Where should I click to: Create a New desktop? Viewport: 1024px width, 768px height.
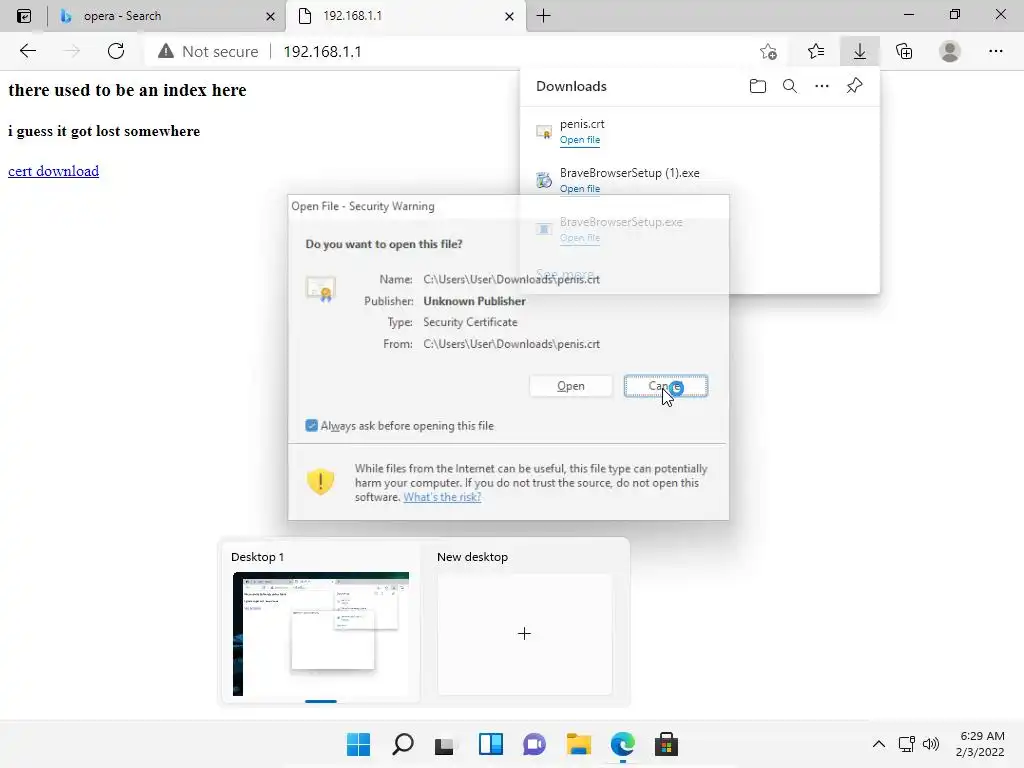524,633
